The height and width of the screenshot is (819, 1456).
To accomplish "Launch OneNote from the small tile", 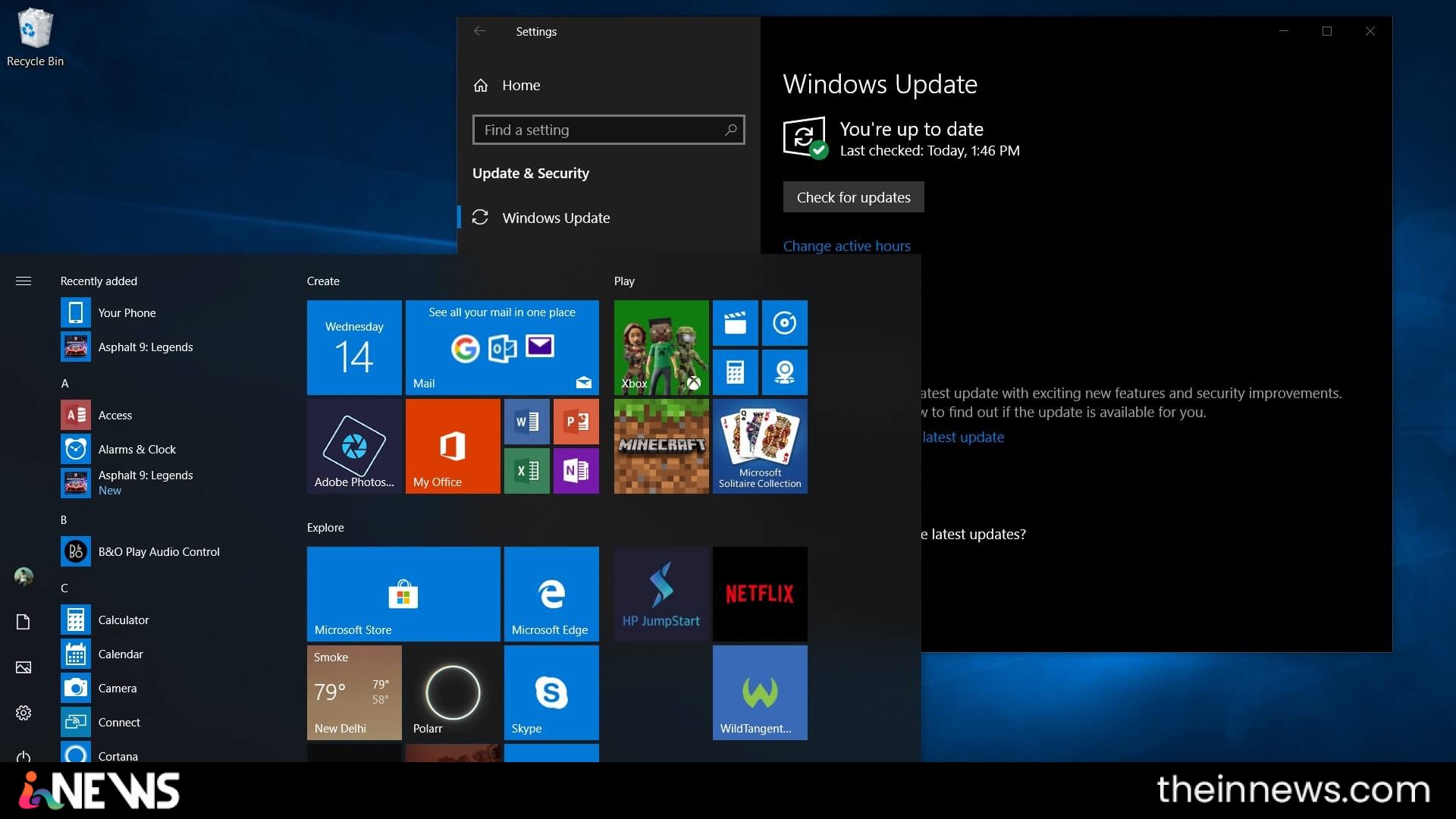I will pyautogui.click(x=576, y=471).
